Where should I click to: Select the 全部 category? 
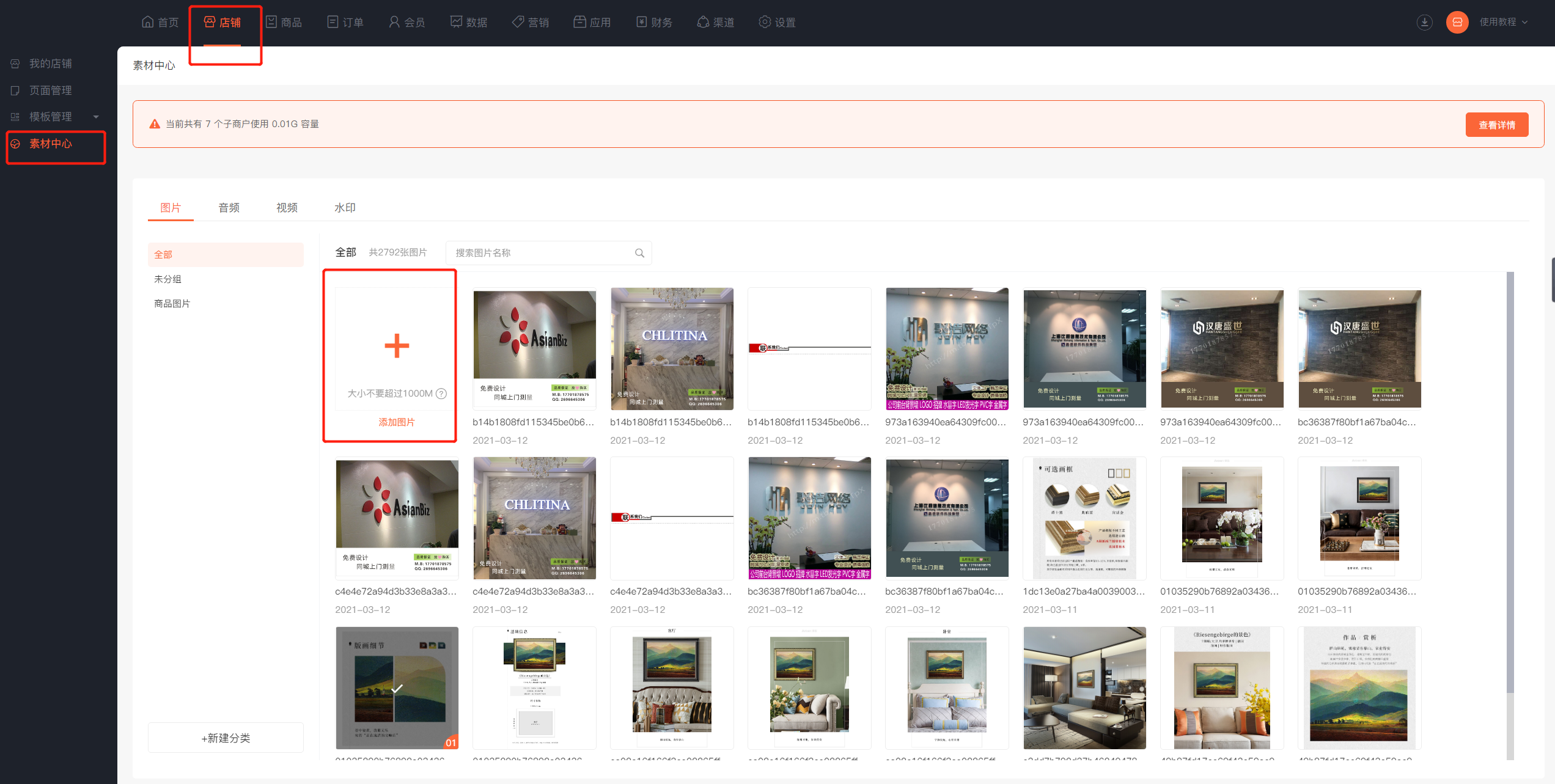click(226, 255)
